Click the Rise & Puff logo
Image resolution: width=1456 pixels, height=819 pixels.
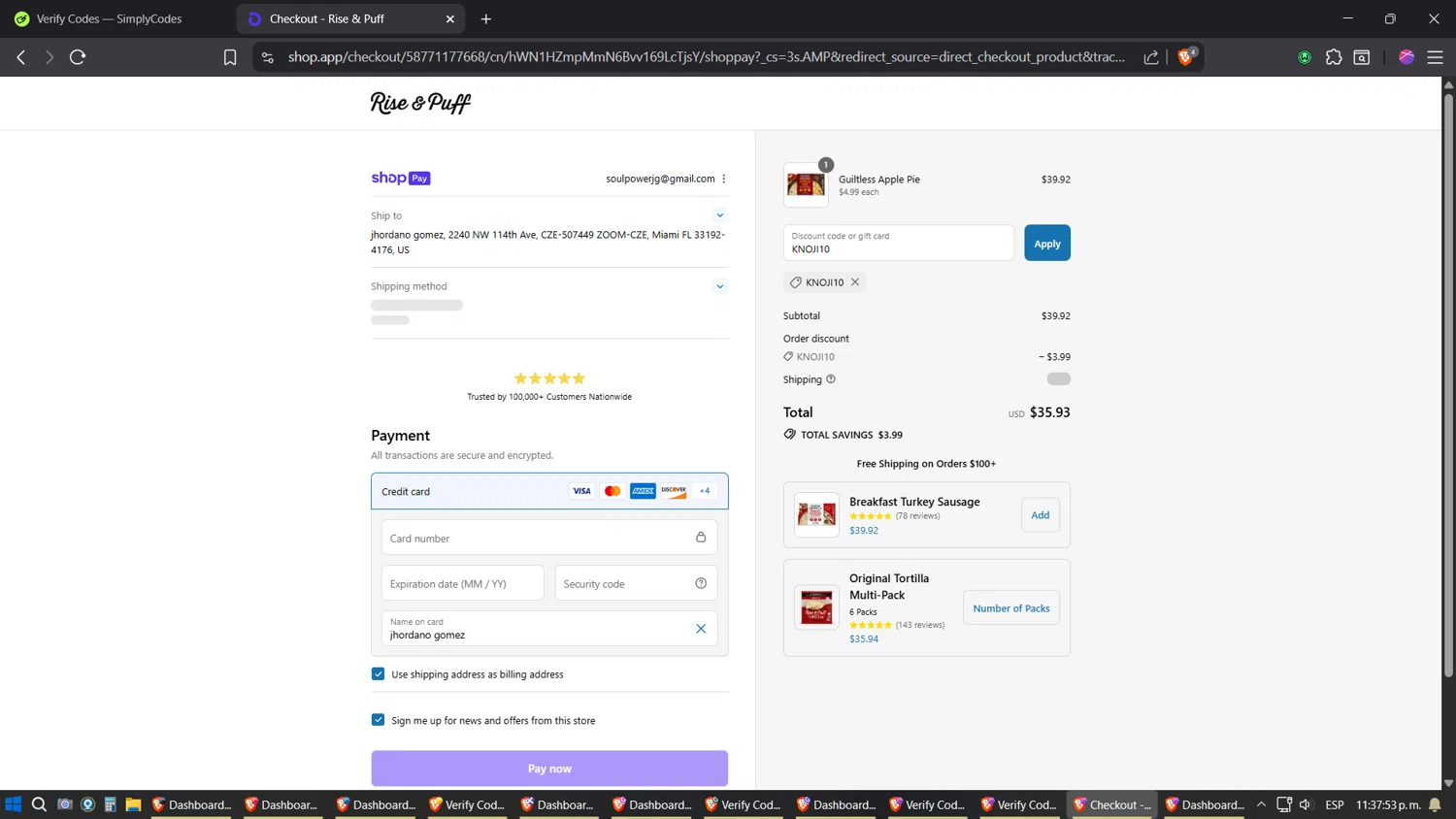(x=420, y=103)
